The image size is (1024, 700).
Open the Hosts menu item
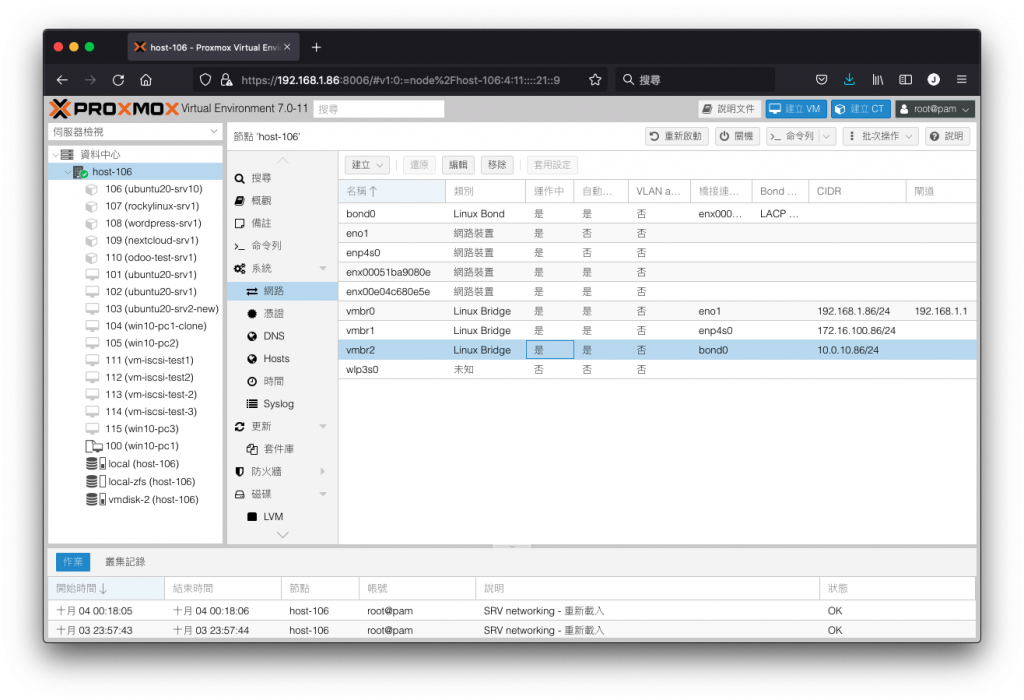(281, 358)
